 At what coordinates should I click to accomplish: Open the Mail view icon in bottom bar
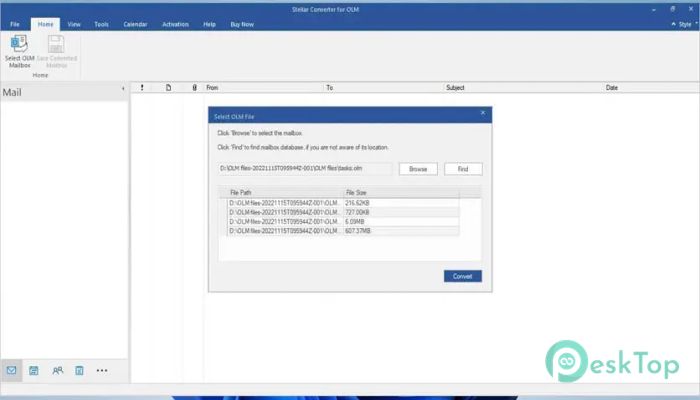tap(11, 370)
